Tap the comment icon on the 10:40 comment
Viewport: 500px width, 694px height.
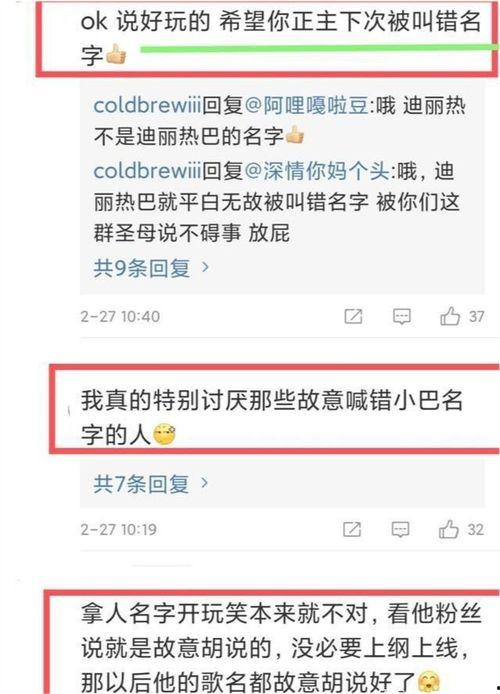402,316
